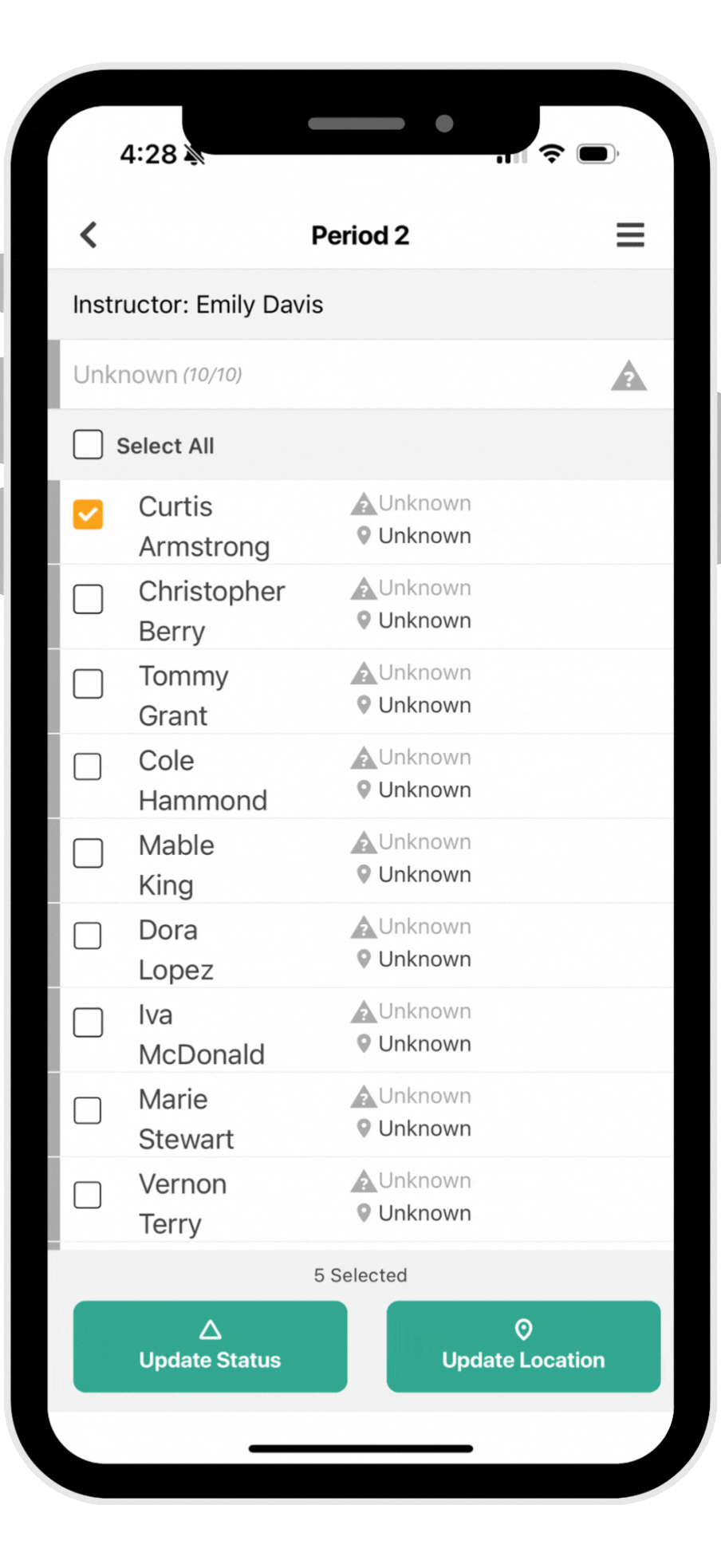Select the Marie Stewart name entry
Image resolution: width=721 pixels, height=1568 pixels.
tap(187, 1118)
